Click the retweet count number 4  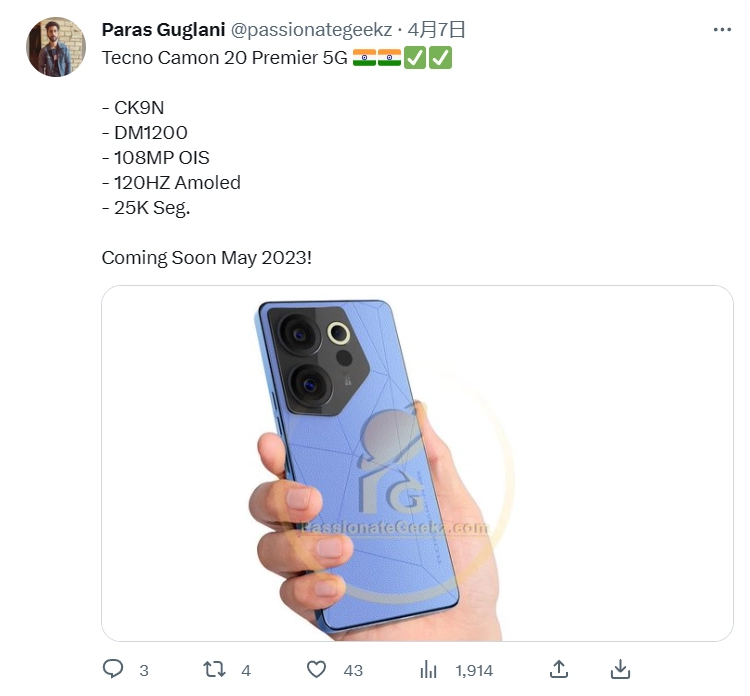(246, 670)
